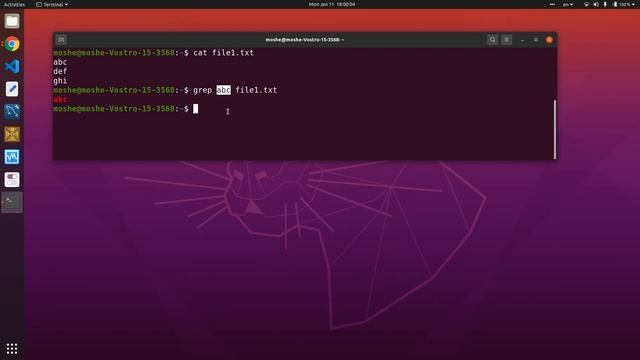Click the ghi line in cat output
640x360 pixels.
60,81
